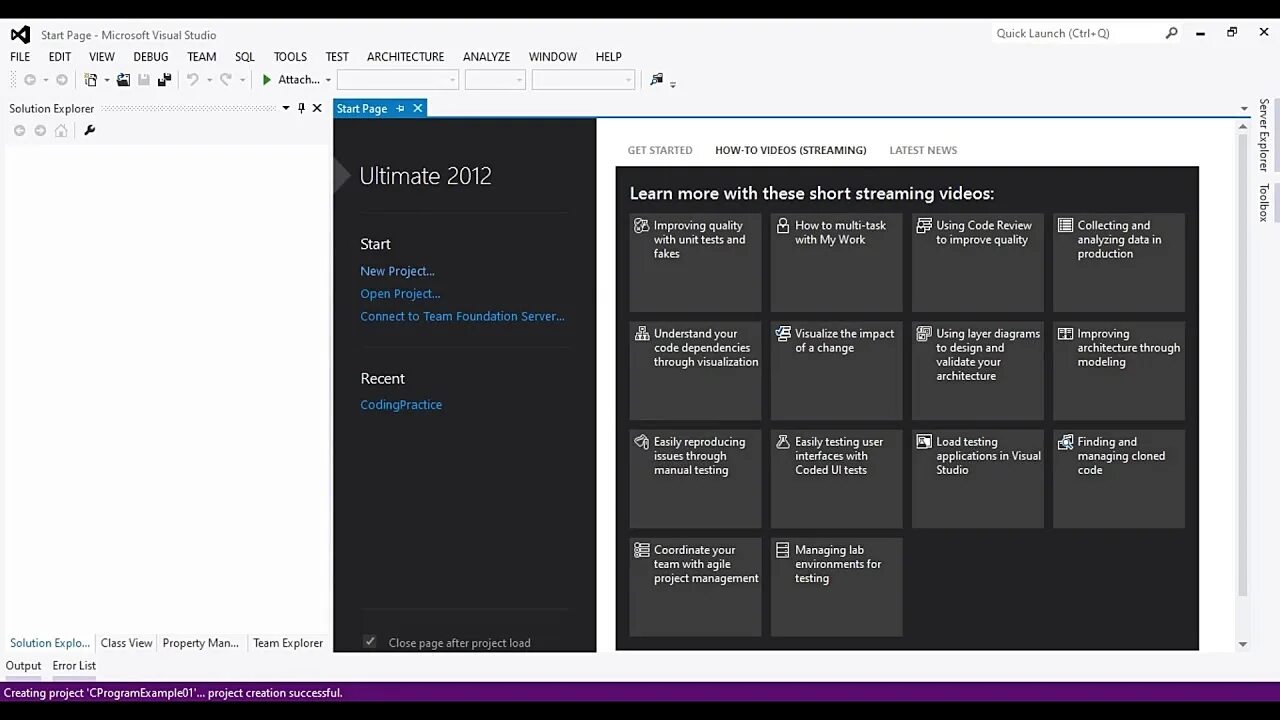
Task: Switch to the Team Explorer tab
Action: [288, 643]
